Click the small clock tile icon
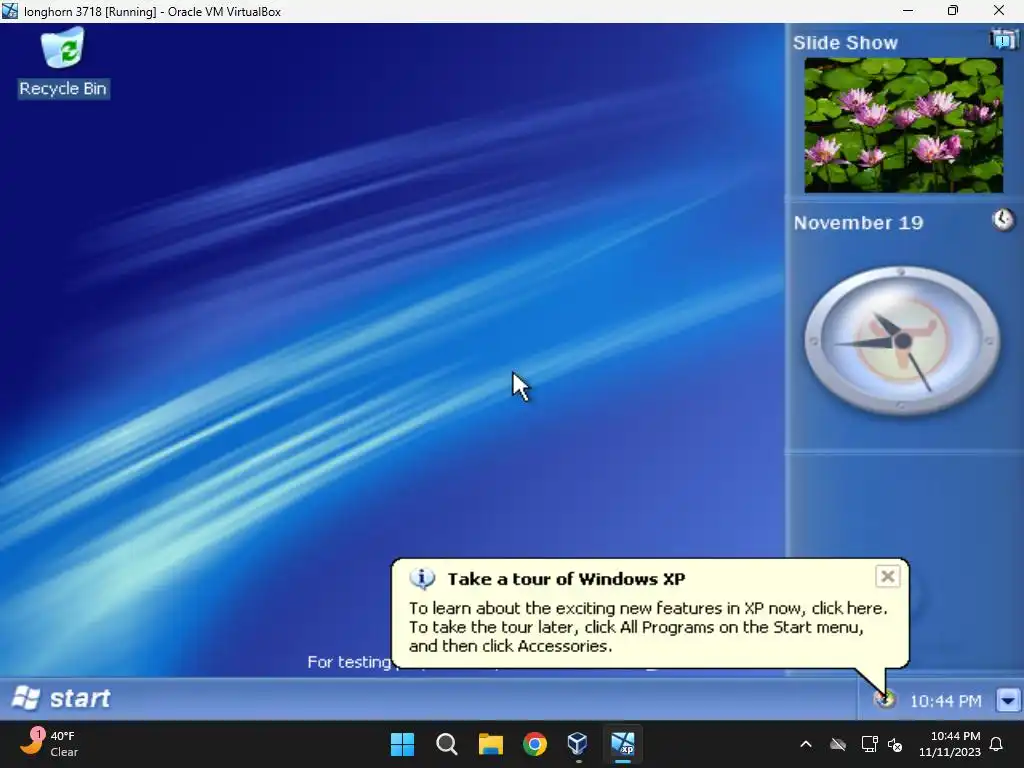The image size is (1024, 768). coord(1003,219)
